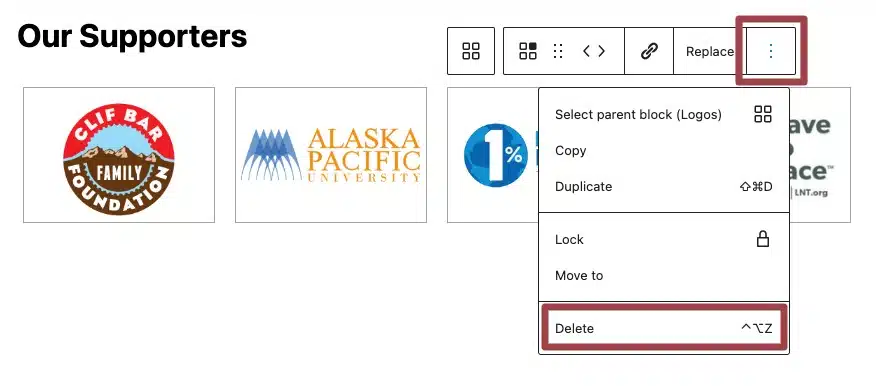The width and height of the screenshot is (876, 386).
Task: Select the partially hidden LNT.org logo
Action: pos(820,155)
